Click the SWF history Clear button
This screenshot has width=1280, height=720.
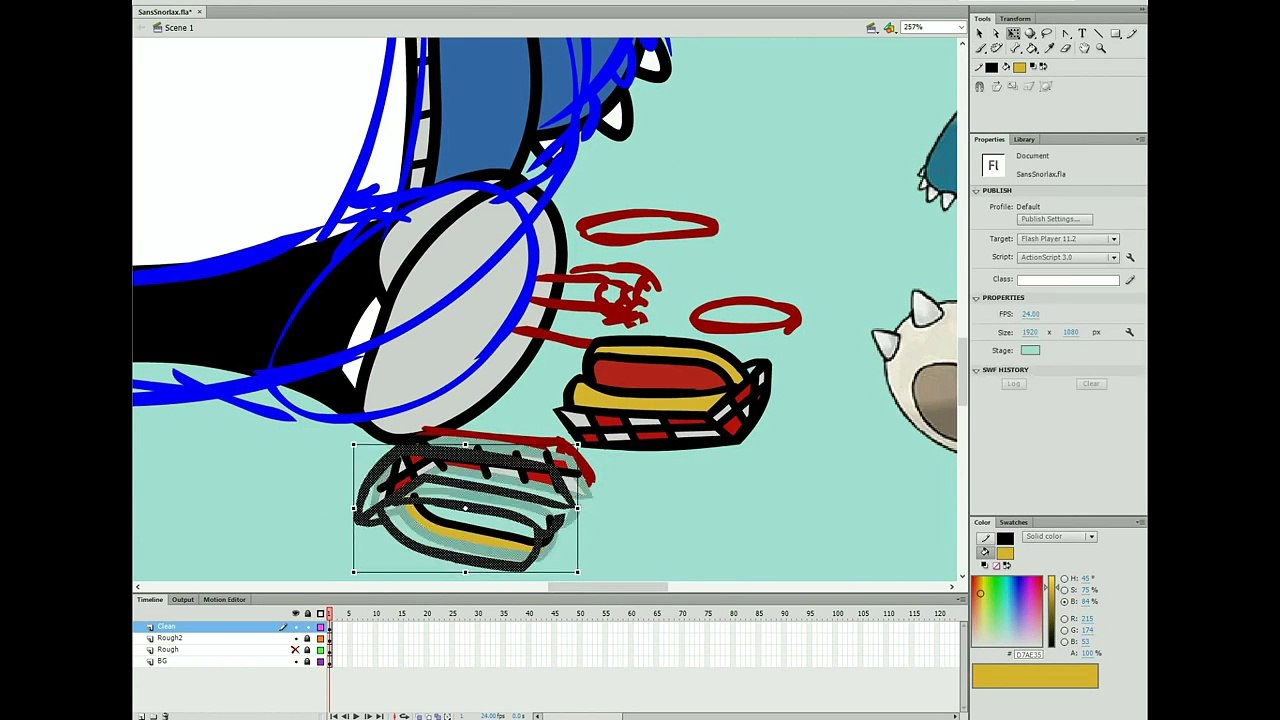pyautogui.click(x=1091, y=384)
